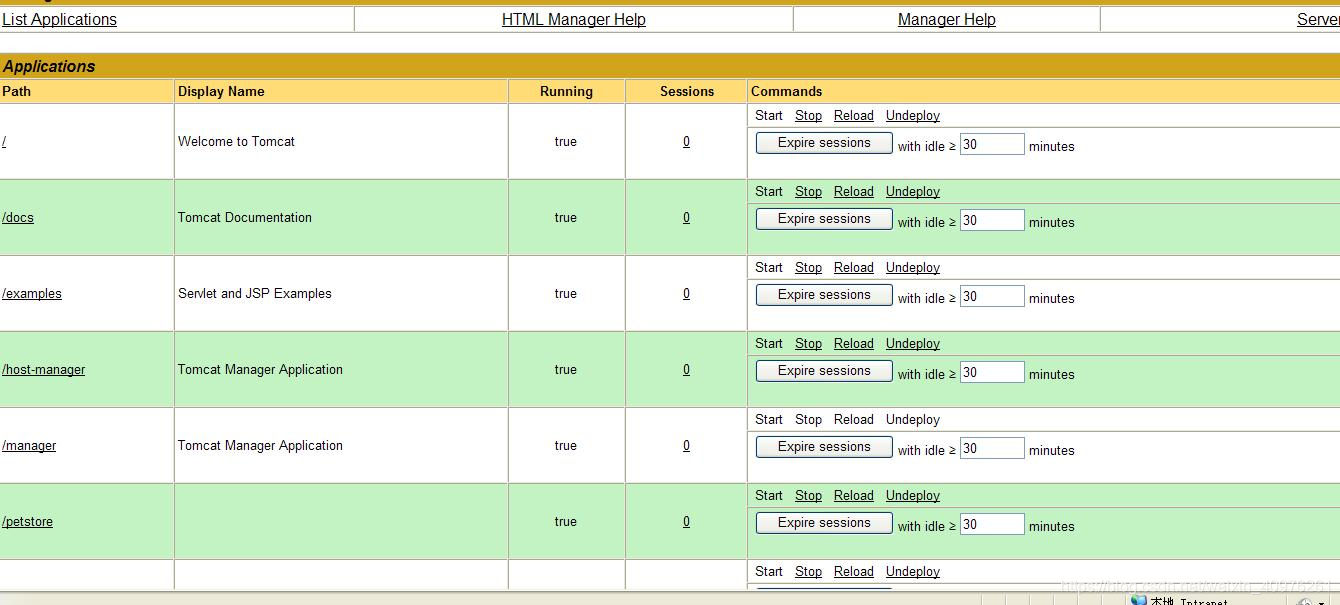View sessions count for /petstore app
Viewport: 1340px width, 605px height.
pyautogui.click(x=686, y=521)
